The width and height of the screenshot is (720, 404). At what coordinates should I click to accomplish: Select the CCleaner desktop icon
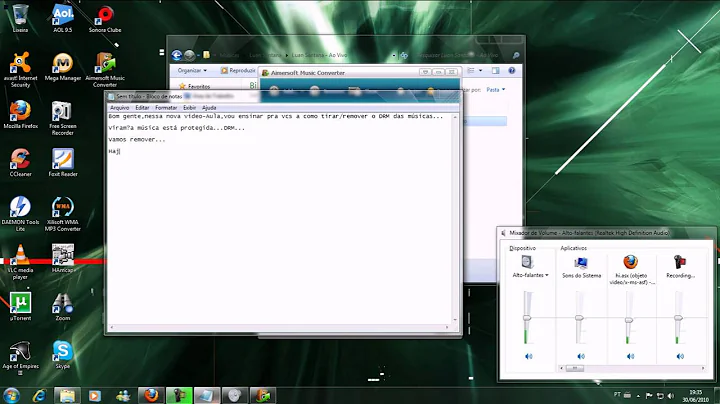pyautogui.click(x=20, y=163)
